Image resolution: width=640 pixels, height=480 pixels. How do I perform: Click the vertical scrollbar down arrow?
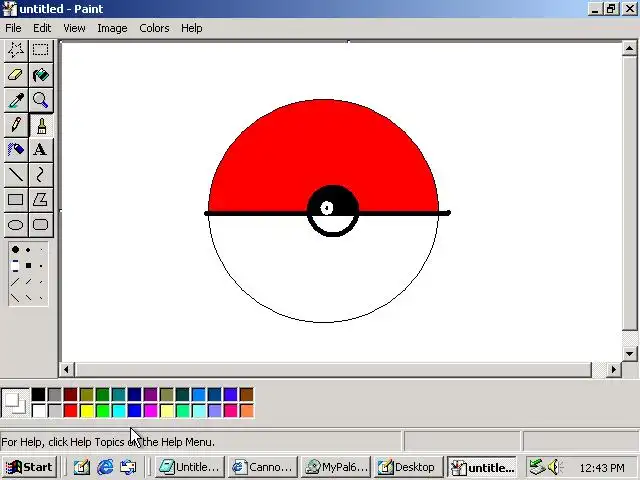tap(629, 353)
